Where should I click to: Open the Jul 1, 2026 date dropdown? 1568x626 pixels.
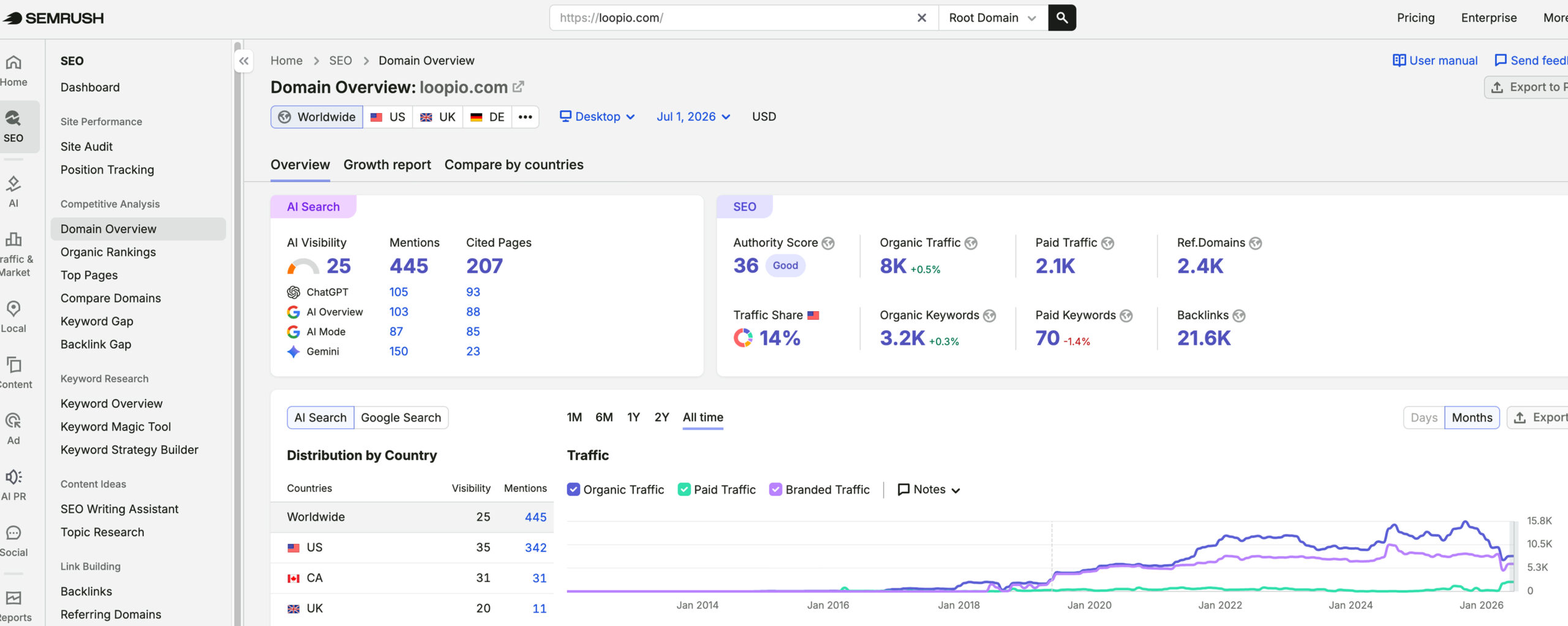(x=693, y=117)
